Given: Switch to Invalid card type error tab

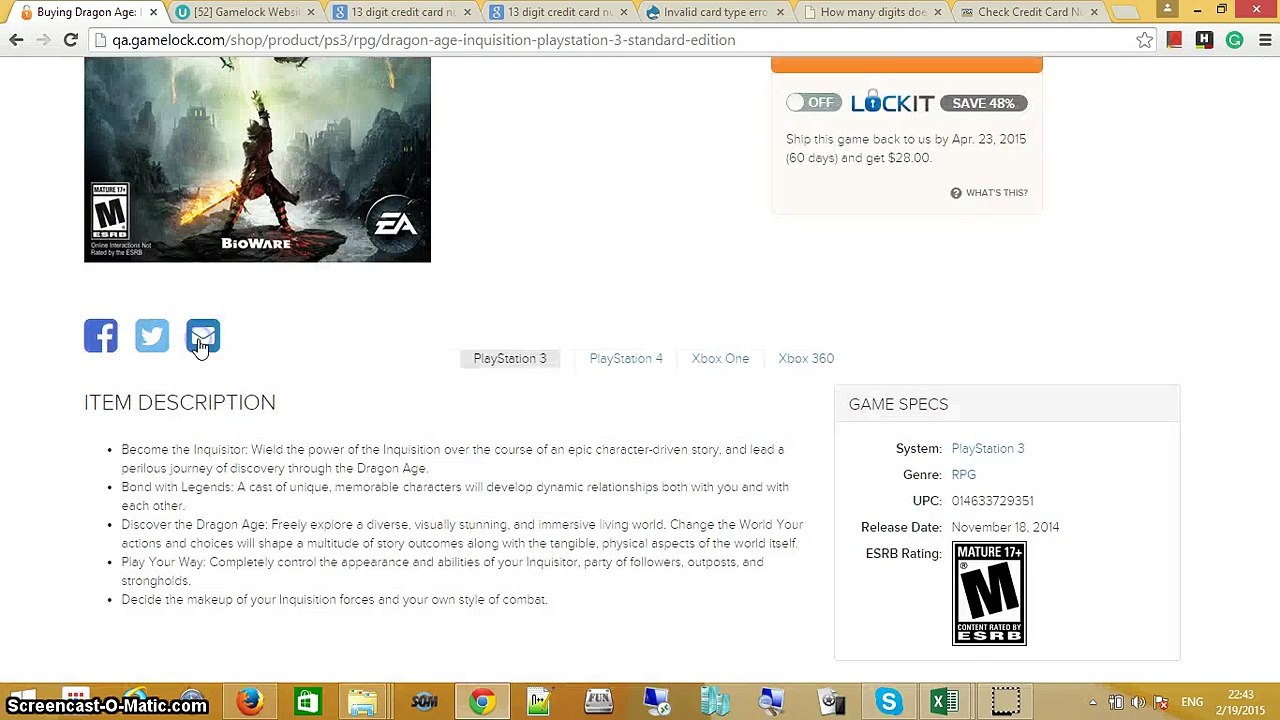Looking at the screenshot, I should 715,12.
